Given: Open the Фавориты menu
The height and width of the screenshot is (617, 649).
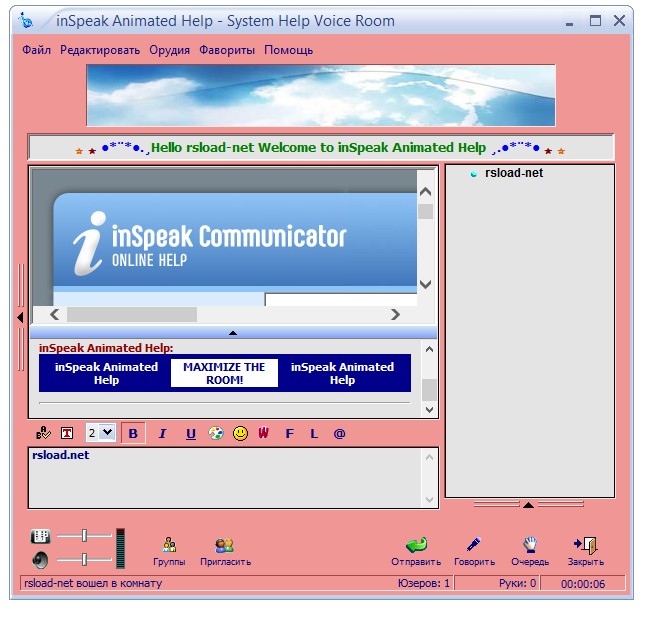Looking at the screenshot, I should pos(227,50).
